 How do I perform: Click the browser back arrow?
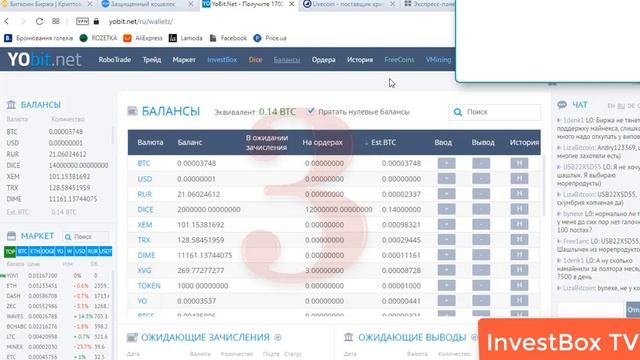(x=7, y=21)
